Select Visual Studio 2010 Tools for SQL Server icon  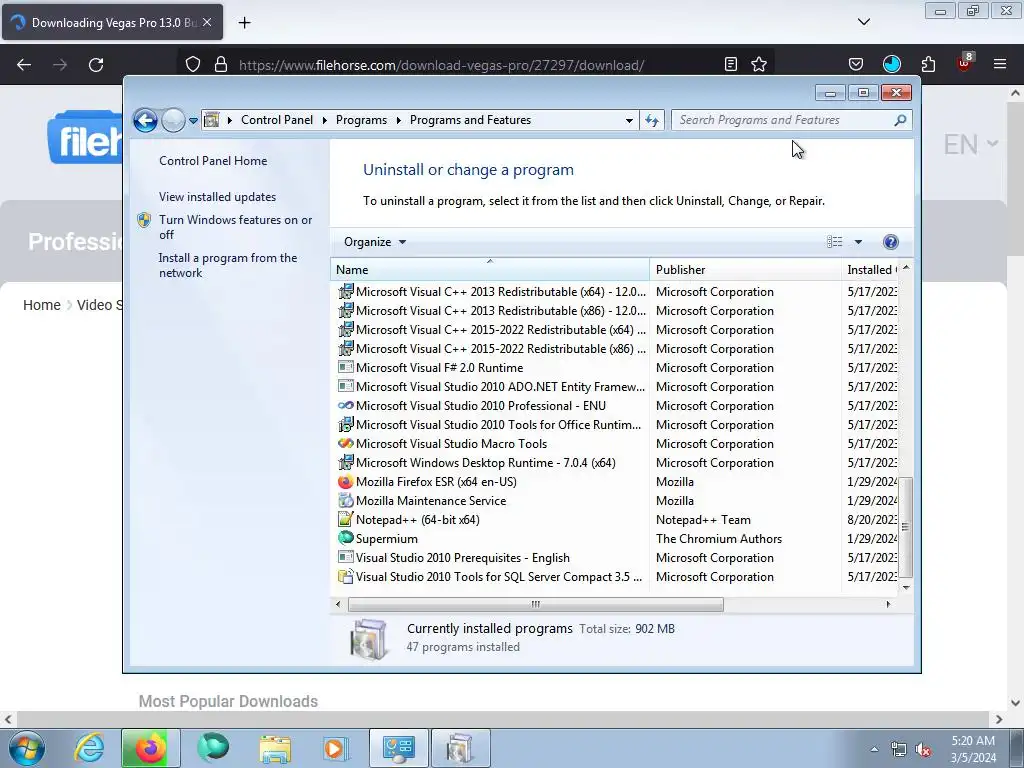click(x=345, y=577)
